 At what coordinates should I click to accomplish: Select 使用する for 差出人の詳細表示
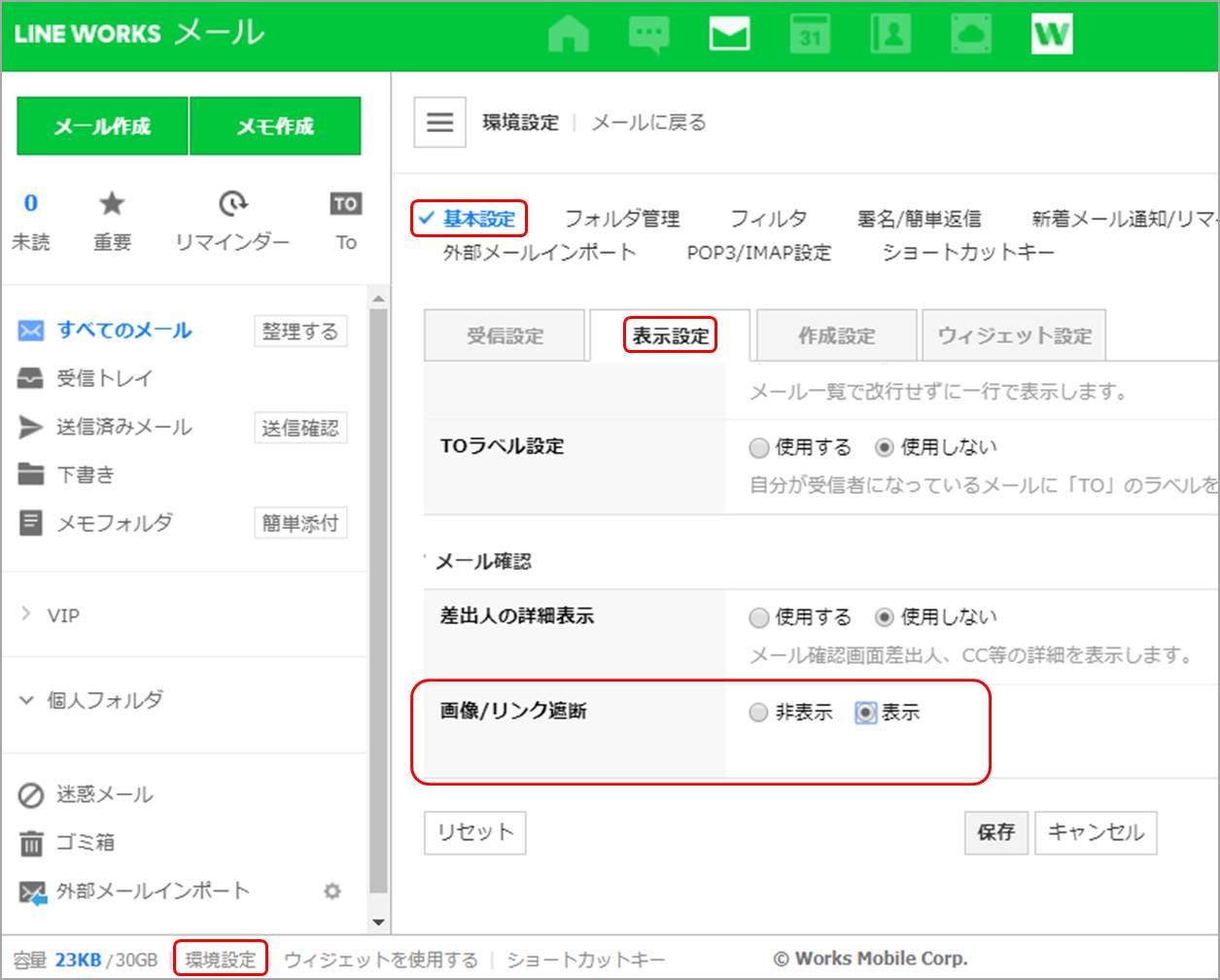tap(759, 617)
